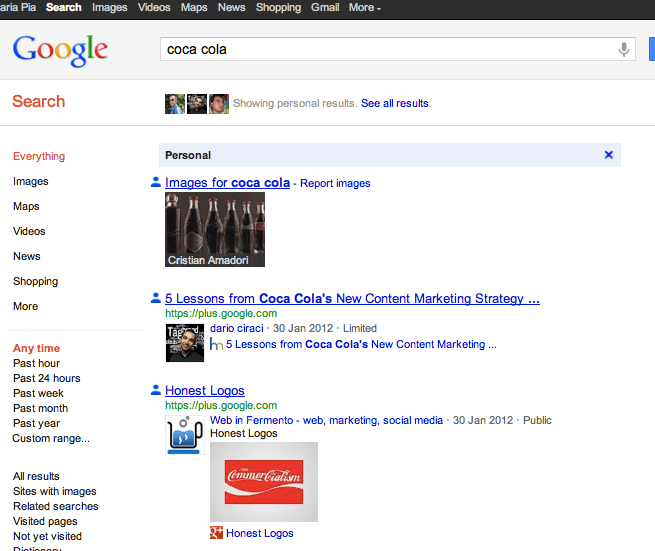This screenshot has height=551, width=655.
Task: Filter by News in left sidebar
Action: [x=26, y=256]
